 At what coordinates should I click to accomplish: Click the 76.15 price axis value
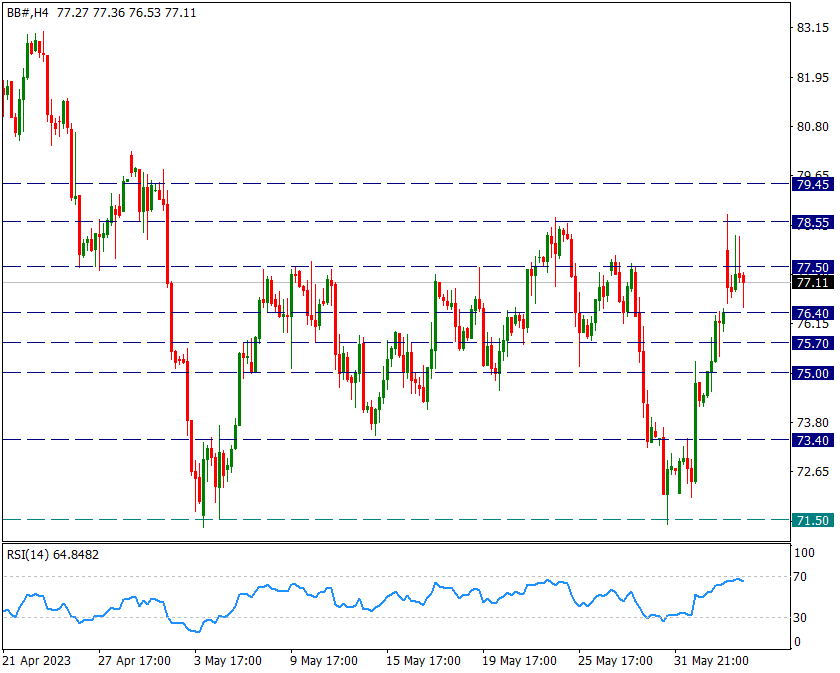coord(813,325)
